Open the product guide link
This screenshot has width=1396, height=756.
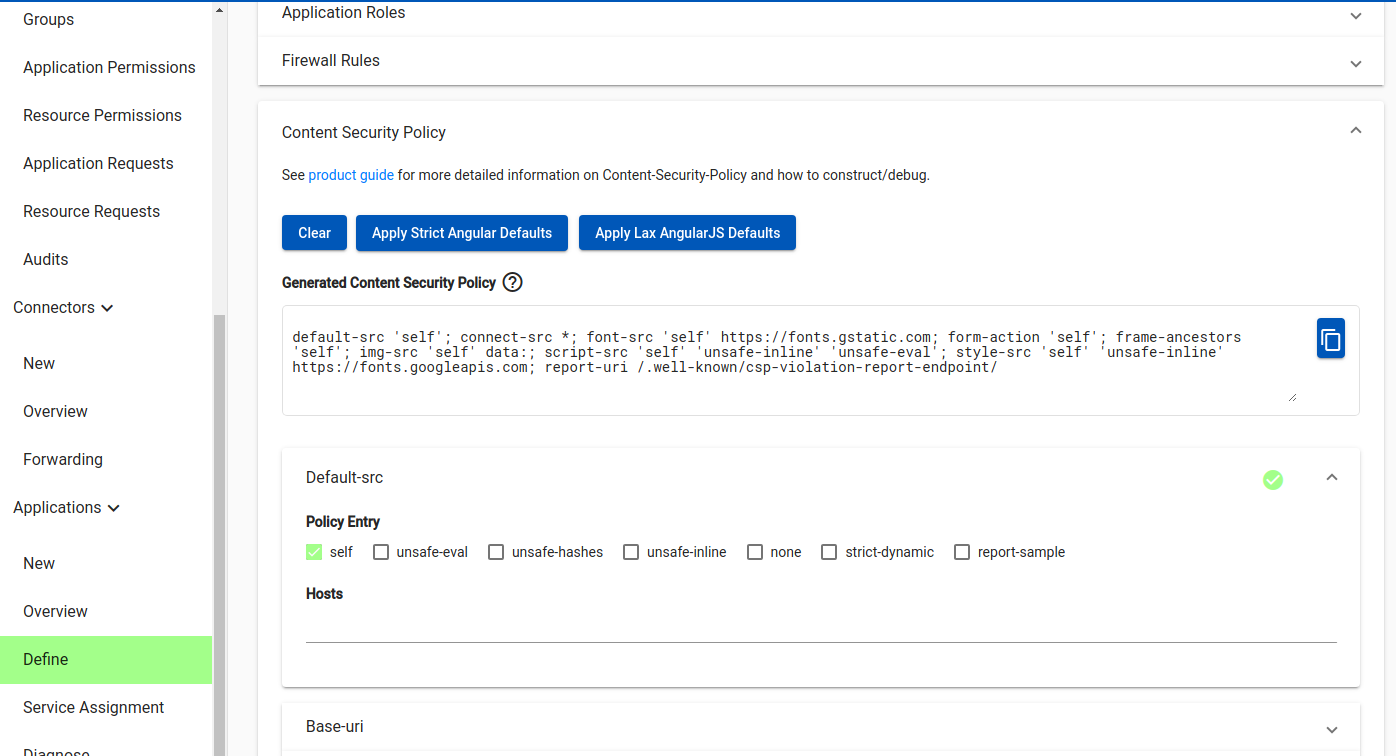[351, 175]
